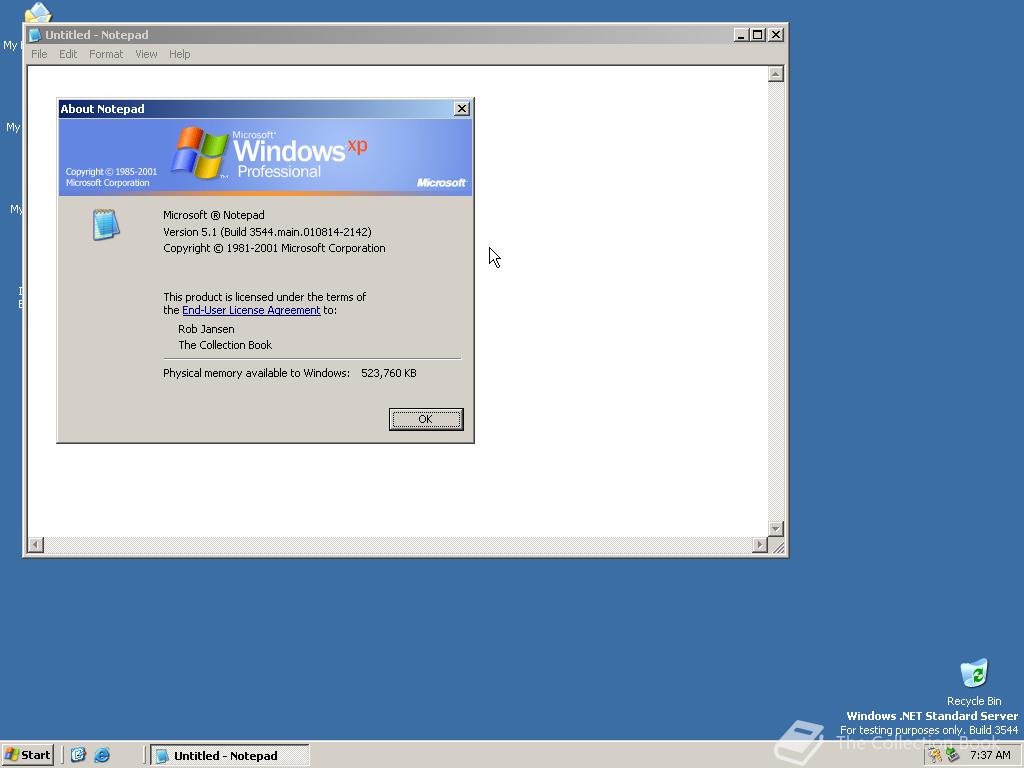Viewport: 1024px width, 768px height.
Task: Click OK in About Notepad dialog
Action: [x=426, y=419]
